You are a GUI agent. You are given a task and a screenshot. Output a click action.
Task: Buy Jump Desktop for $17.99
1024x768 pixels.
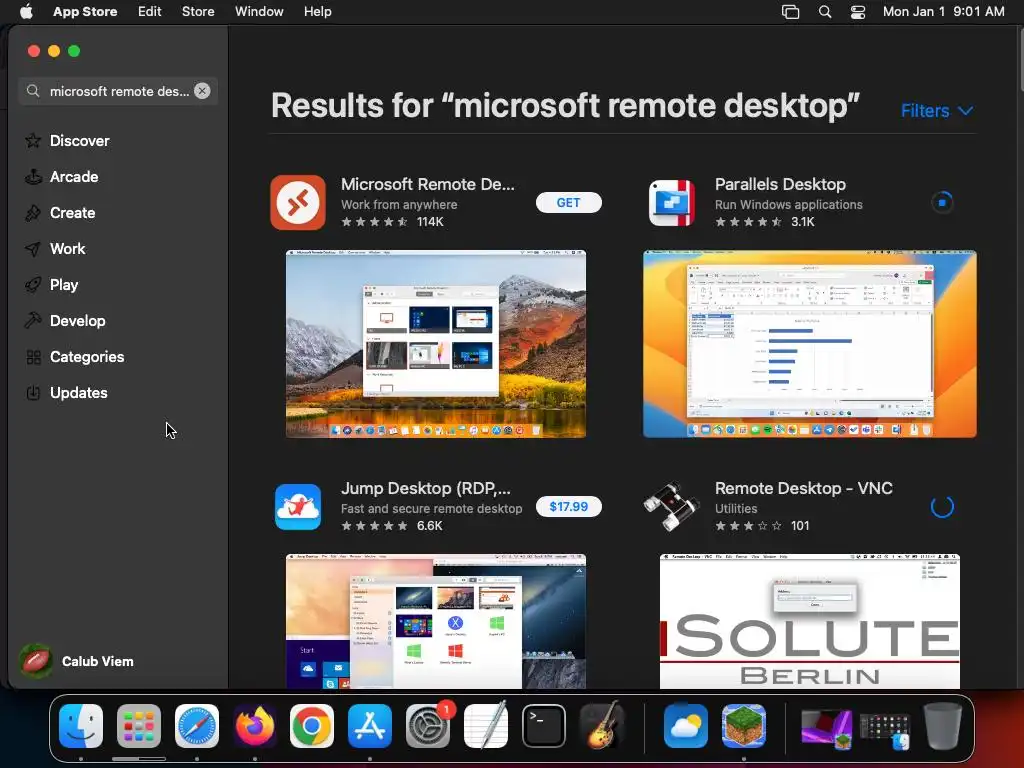click(568, 507)
